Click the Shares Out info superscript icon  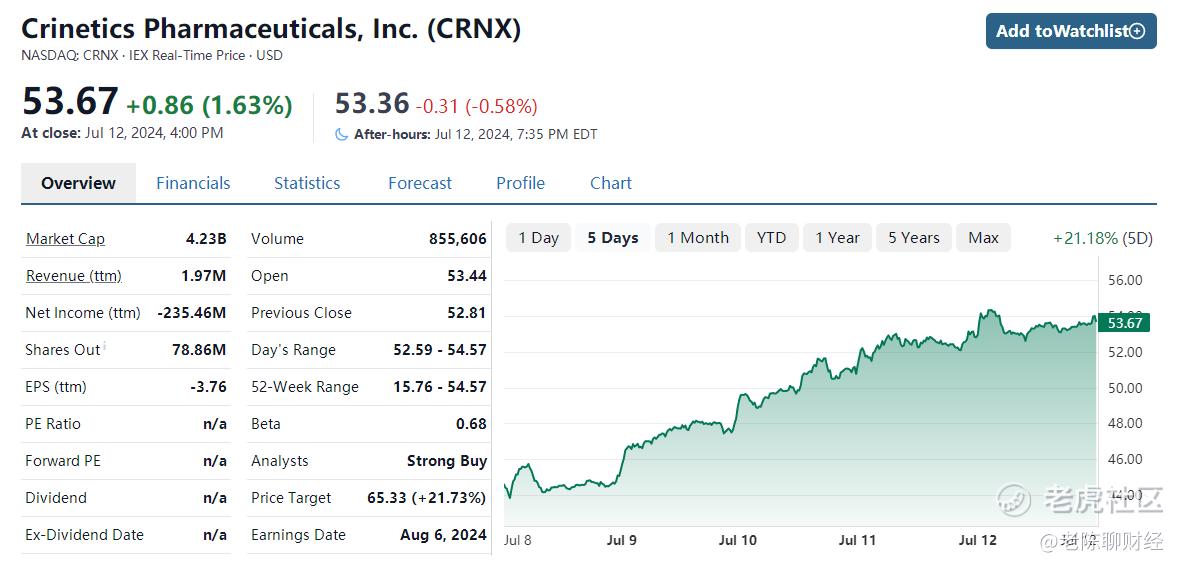coord(104,346)
